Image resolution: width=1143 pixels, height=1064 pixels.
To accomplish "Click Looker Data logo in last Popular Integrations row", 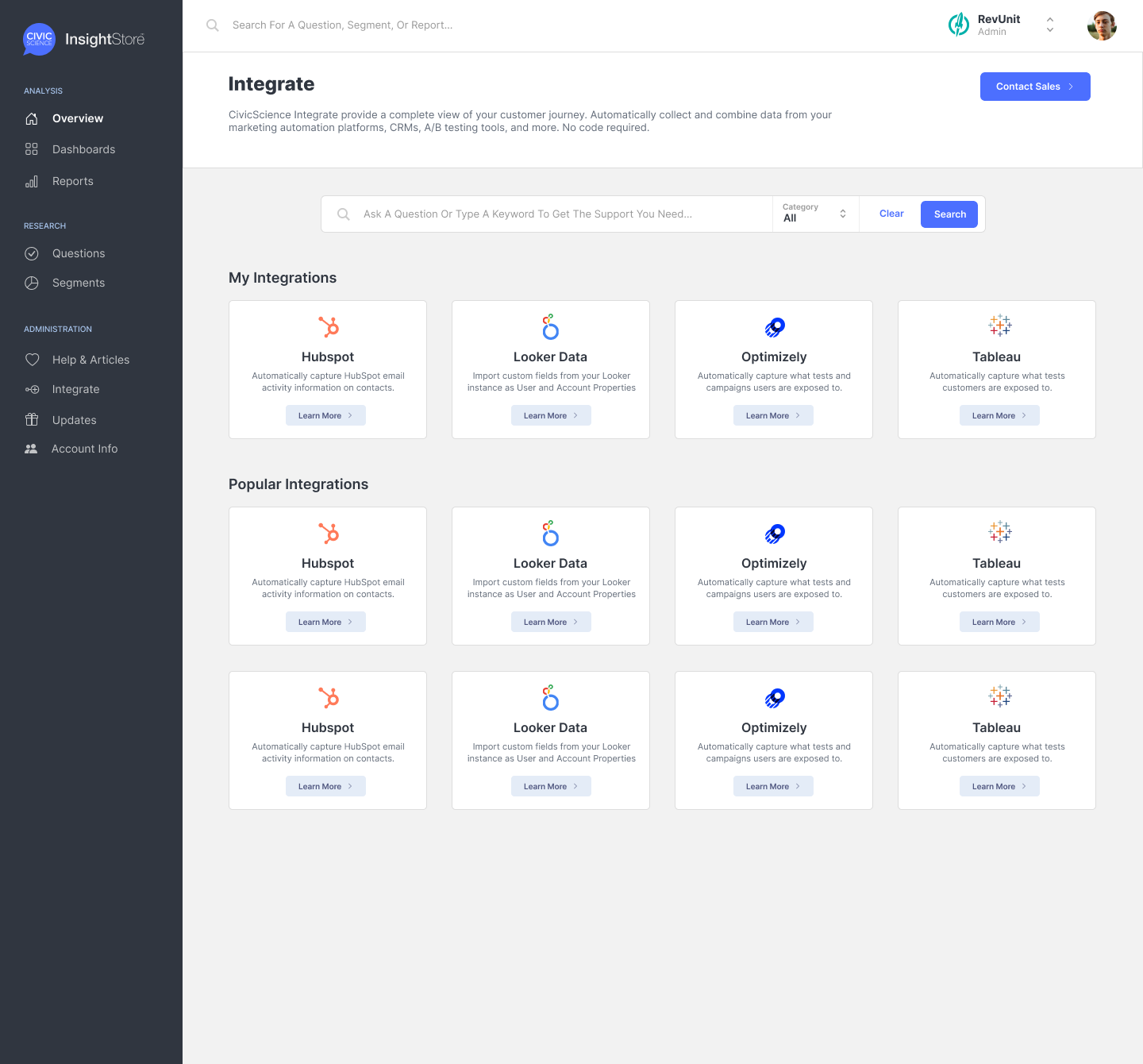I will [550, 697].
